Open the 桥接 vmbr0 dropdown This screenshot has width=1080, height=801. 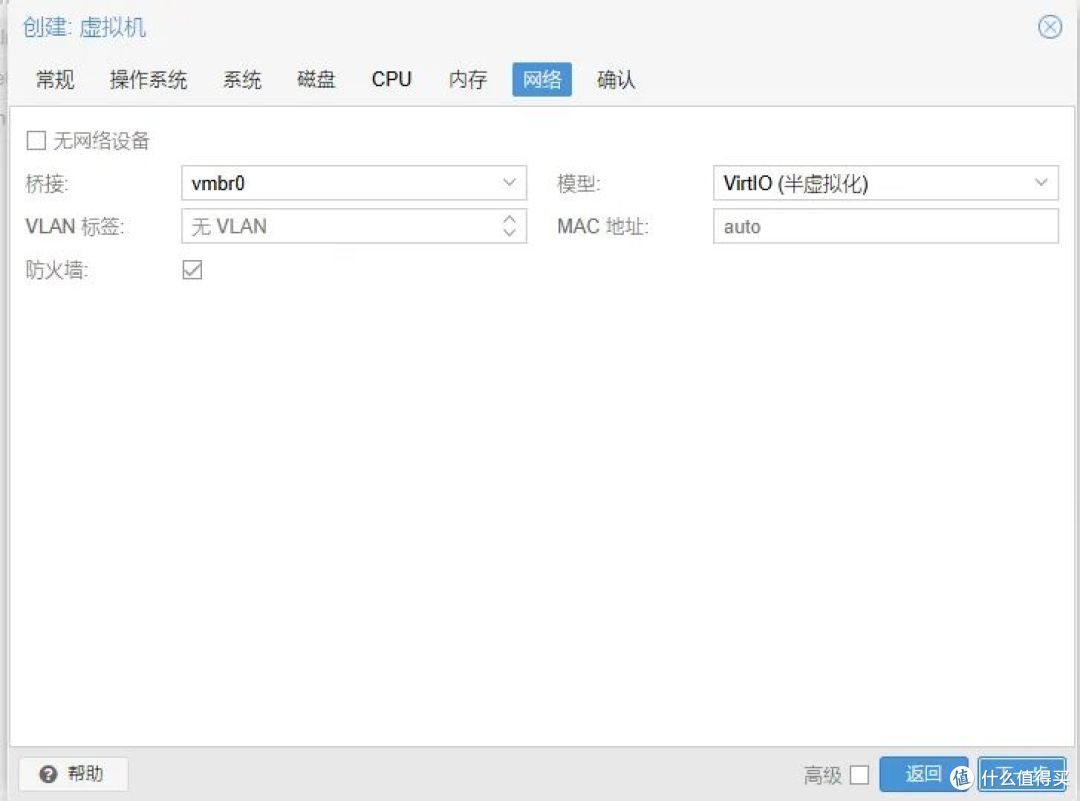point(509,183)
